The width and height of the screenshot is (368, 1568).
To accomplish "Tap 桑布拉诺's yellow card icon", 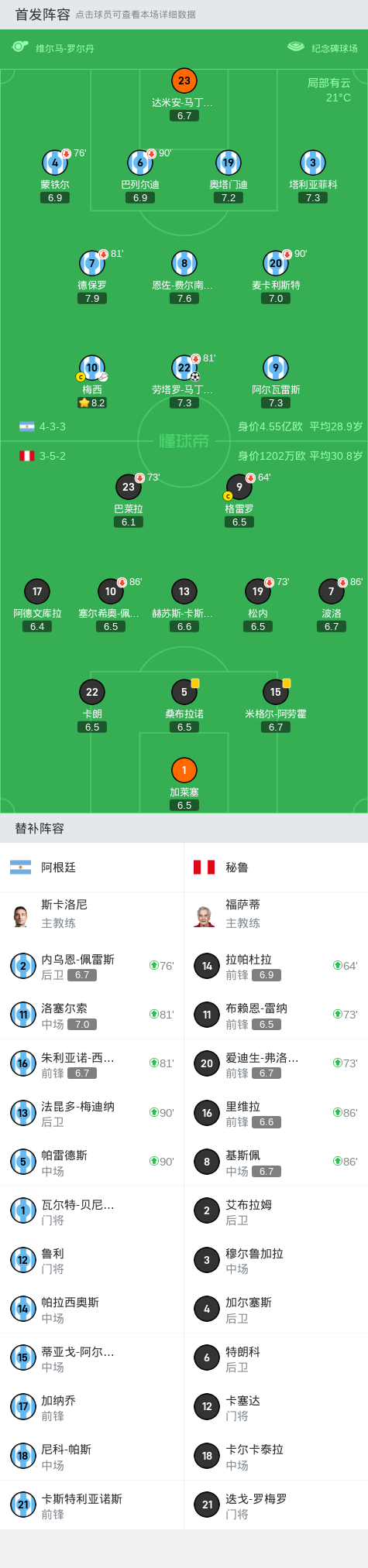I will [x=195, y=683].
